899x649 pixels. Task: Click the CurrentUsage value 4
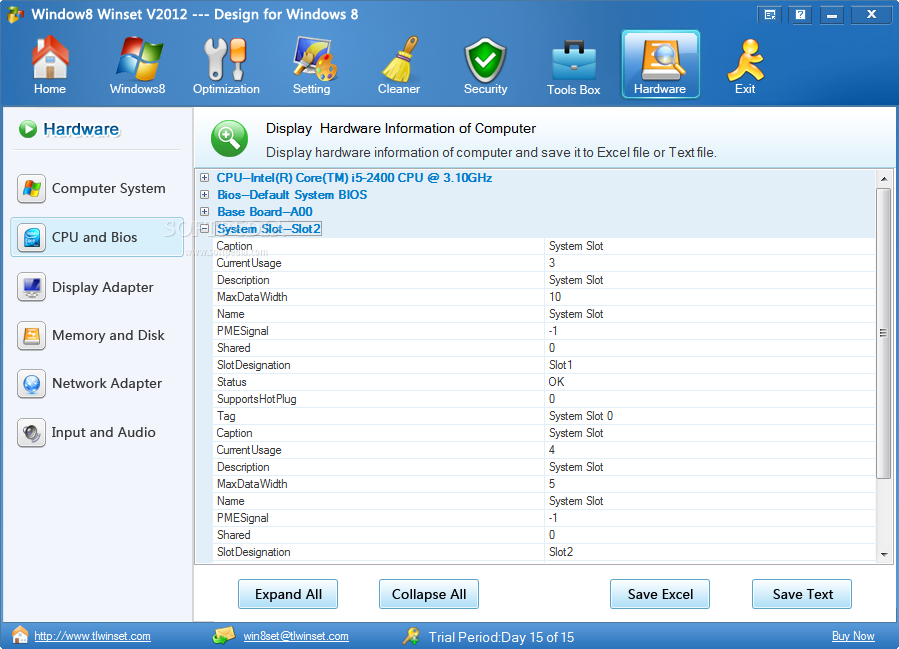pos(552,450)
